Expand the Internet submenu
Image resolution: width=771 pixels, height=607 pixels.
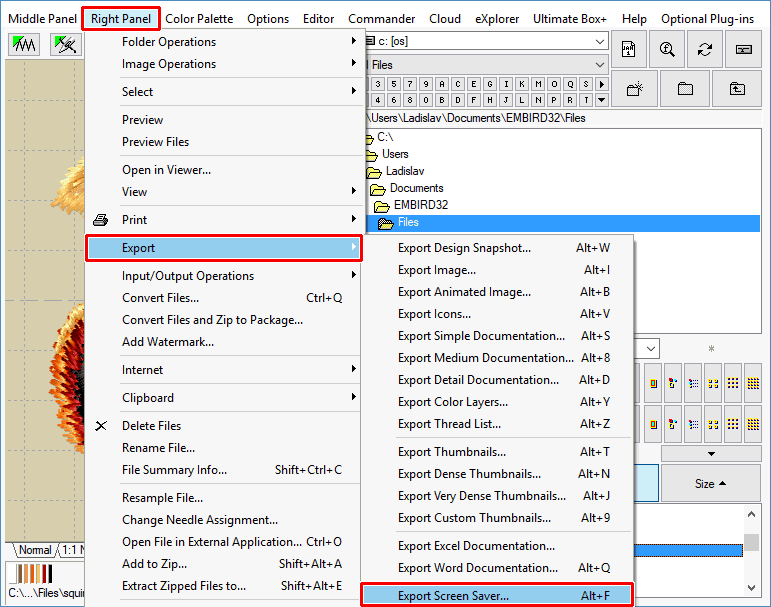click(225, 369)
